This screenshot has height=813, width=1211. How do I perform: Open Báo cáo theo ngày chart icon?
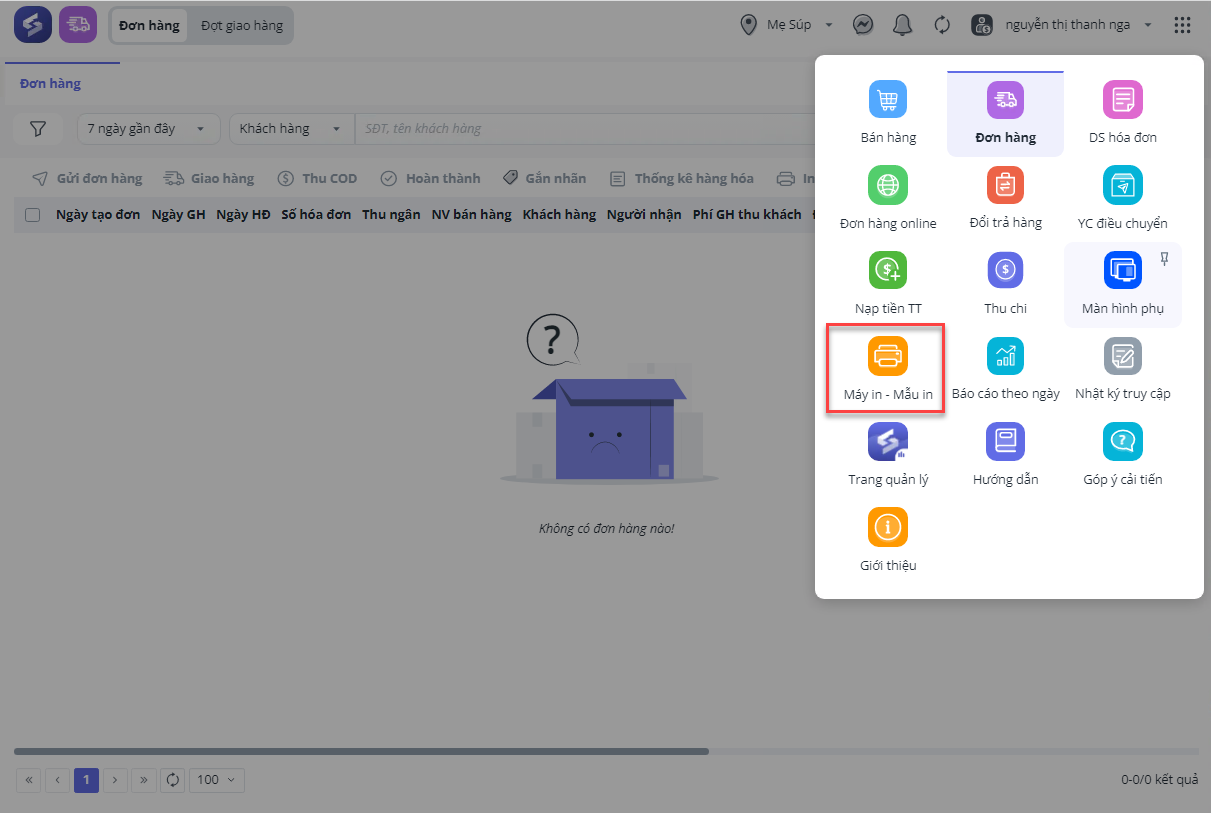[1005, 355]
